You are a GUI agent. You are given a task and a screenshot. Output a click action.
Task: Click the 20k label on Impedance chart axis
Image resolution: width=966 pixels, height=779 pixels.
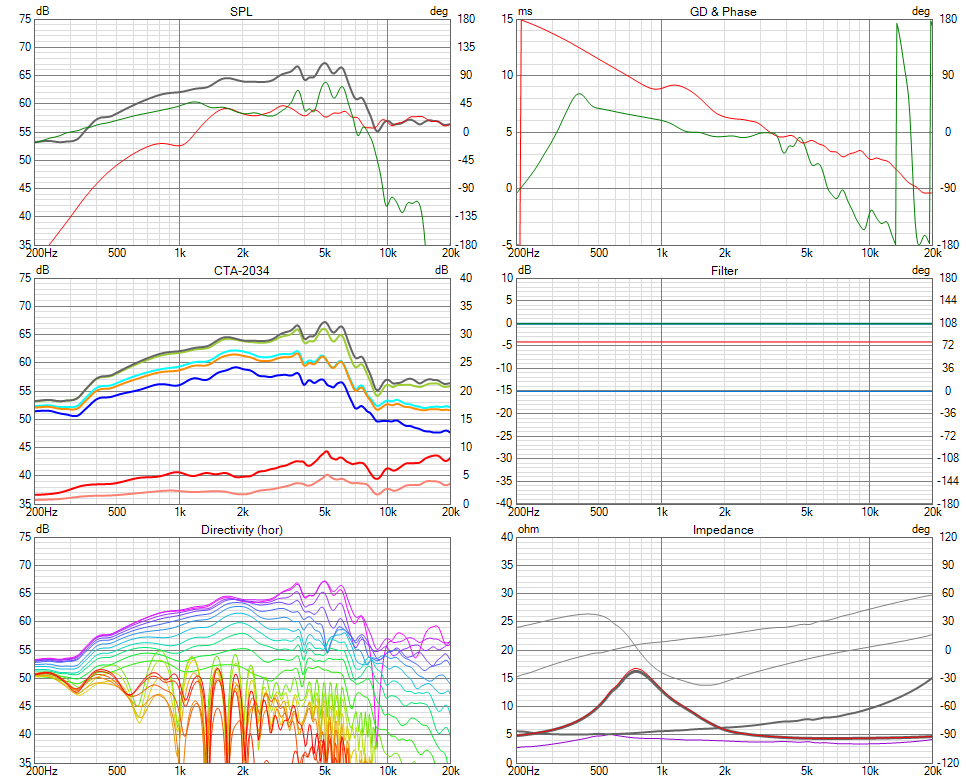(933, 771)
